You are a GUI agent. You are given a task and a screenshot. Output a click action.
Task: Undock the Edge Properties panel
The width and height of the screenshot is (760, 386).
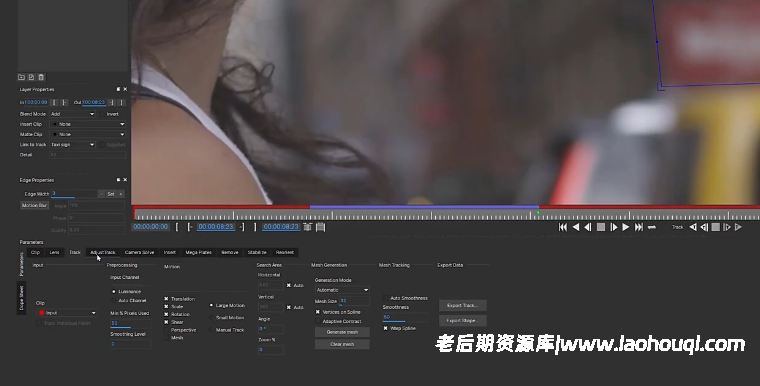pos(118,180)
